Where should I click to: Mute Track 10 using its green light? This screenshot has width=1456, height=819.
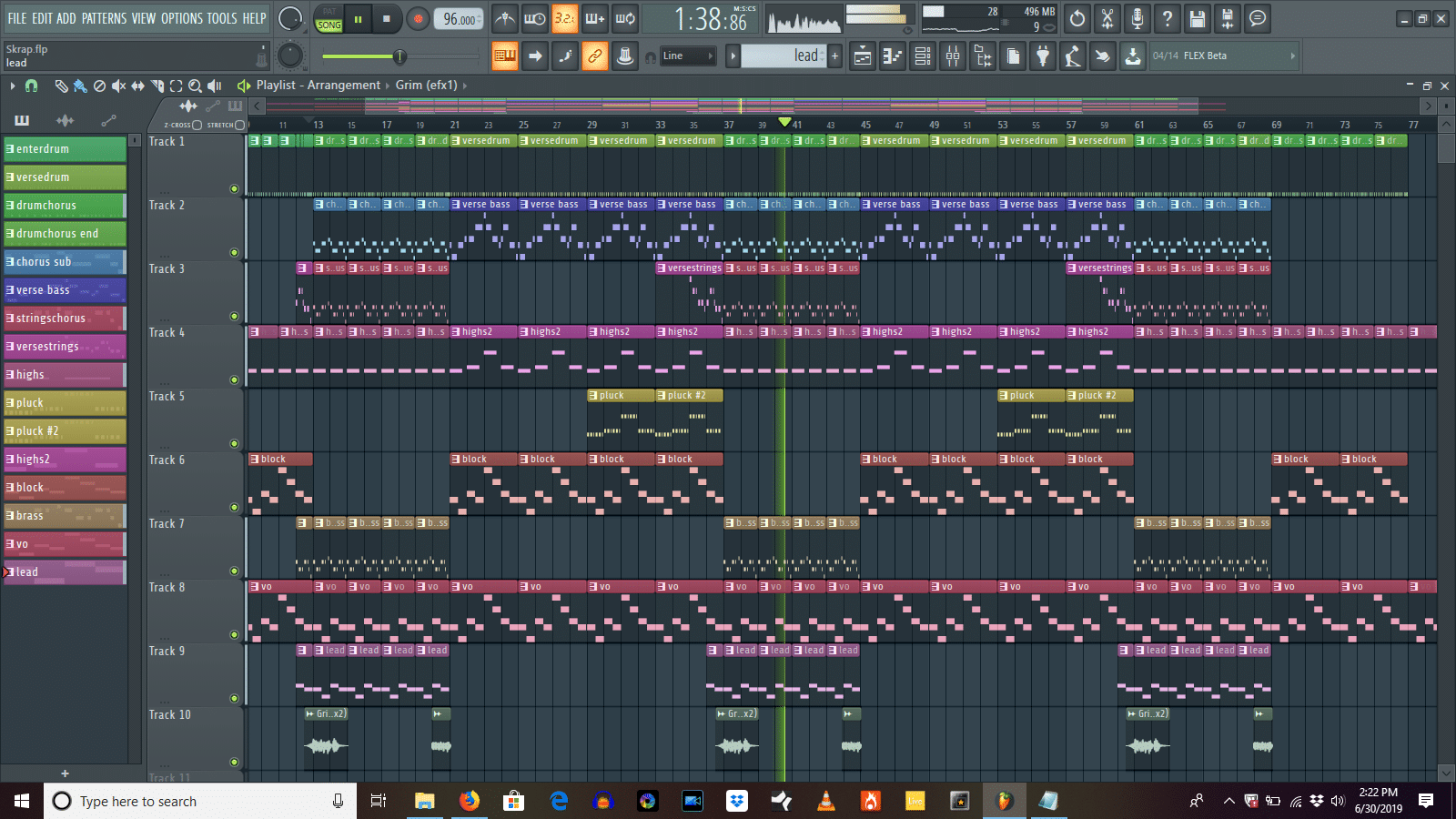click(x=234, y=763)
